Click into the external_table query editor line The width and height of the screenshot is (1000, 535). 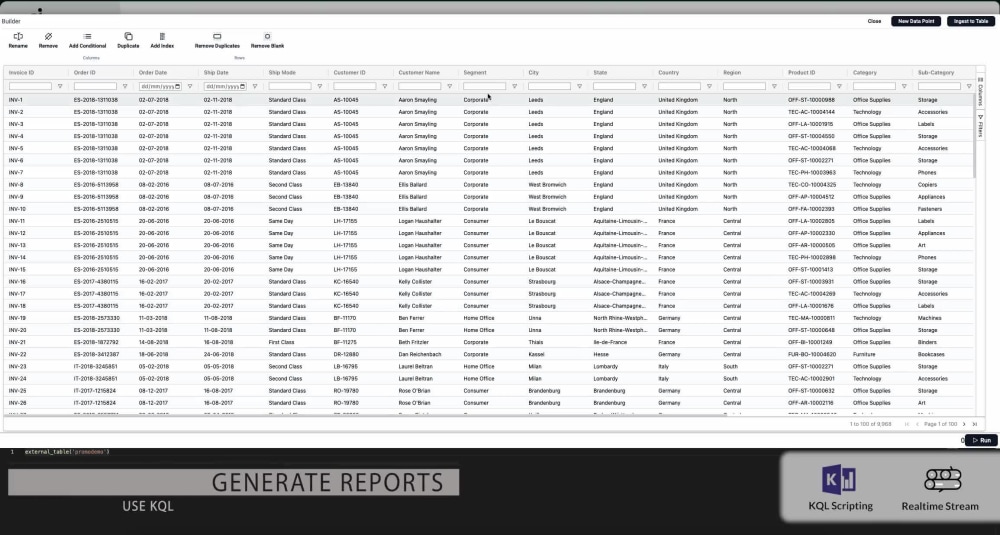pos(67,451)
